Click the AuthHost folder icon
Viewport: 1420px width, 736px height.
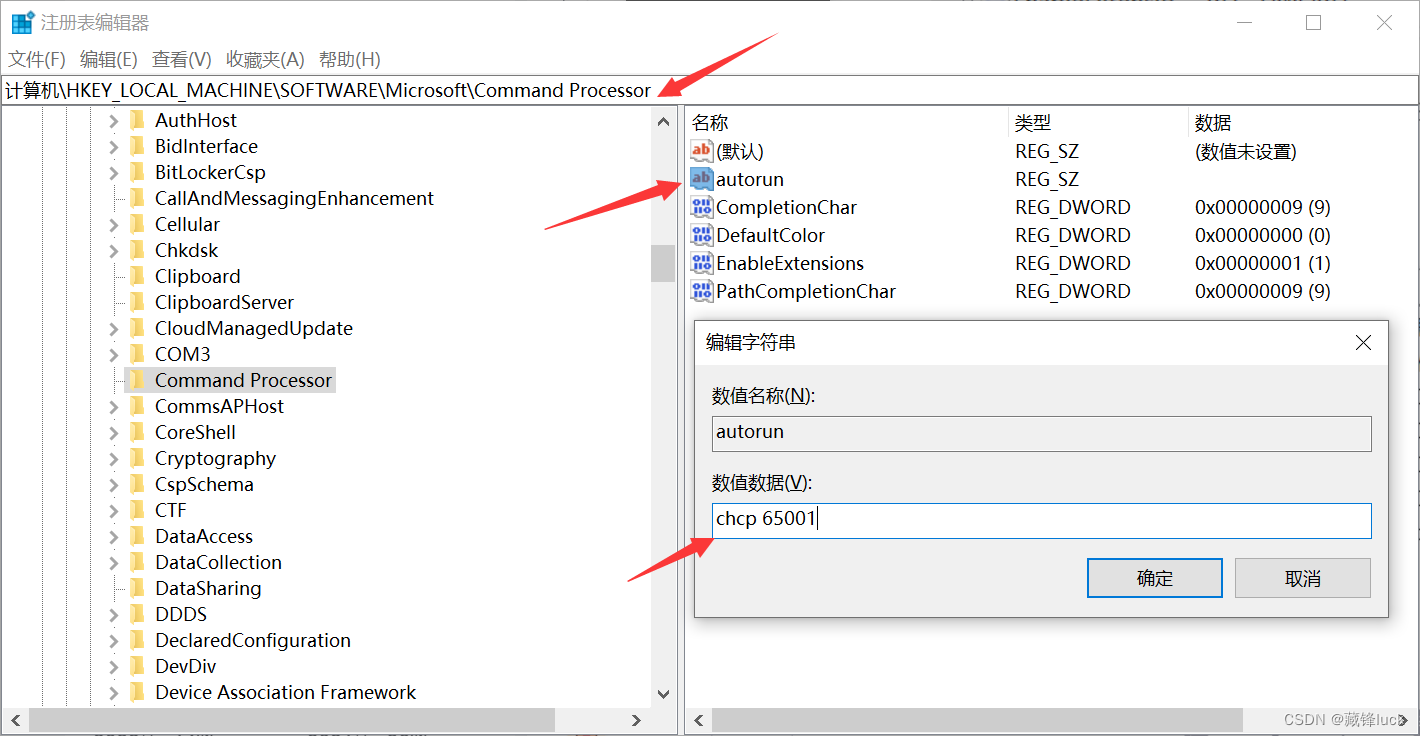point(138,120)
